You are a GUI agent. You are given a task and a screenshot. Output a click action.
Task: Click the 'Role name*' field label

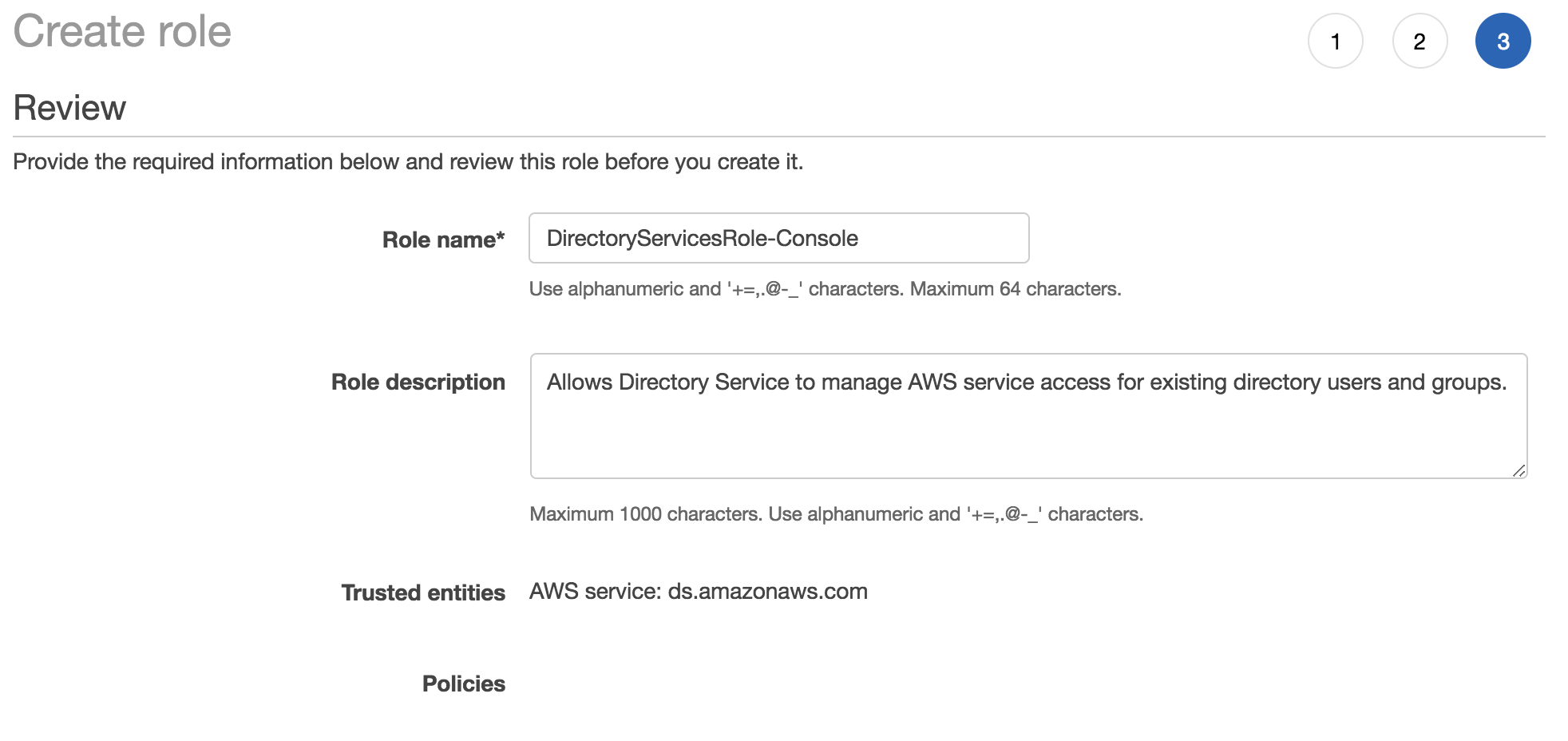point(438,240)
